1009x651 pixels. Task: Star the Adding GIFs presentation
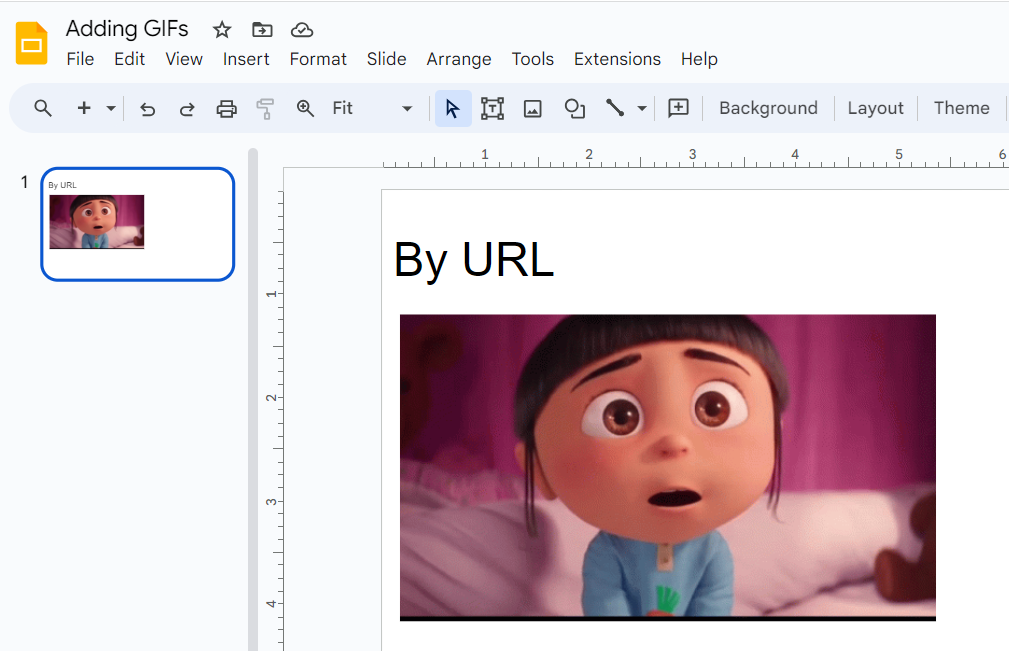(x=222, y=30)
